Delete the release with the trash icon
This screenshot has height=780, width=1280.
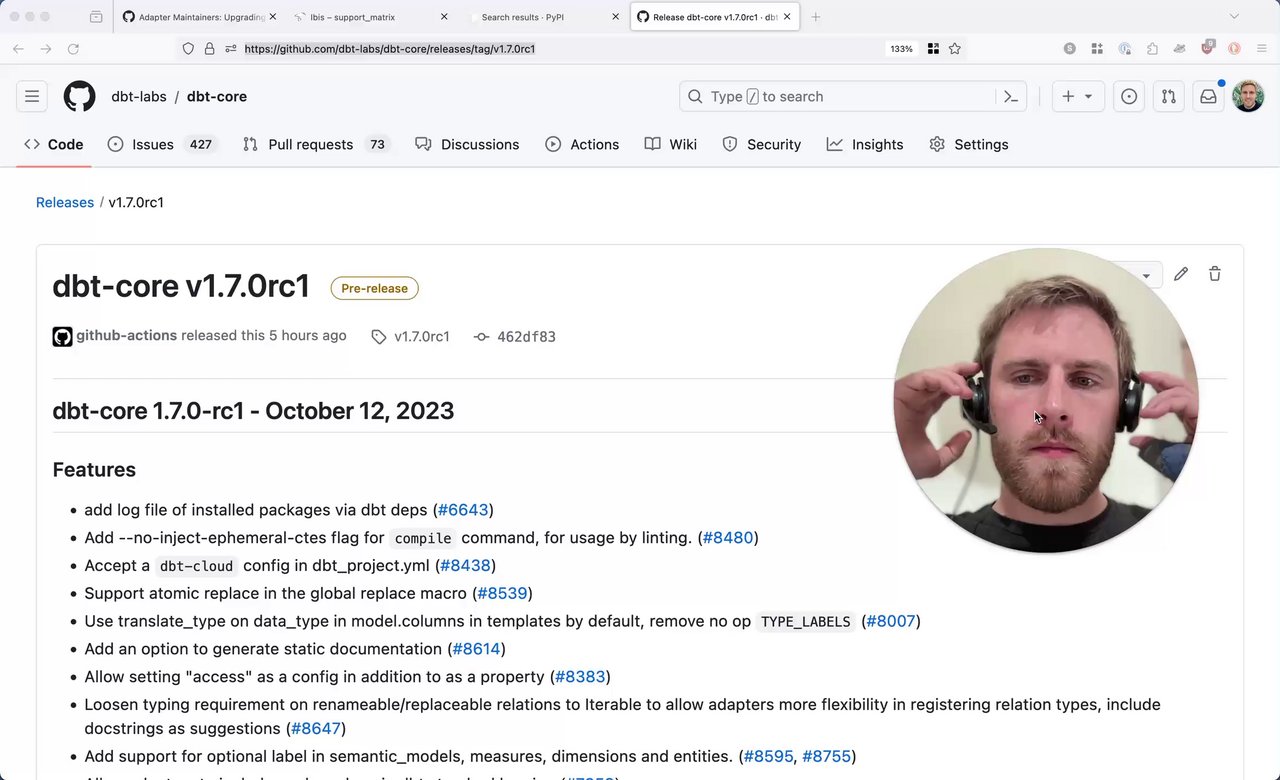pos(1215,274)
